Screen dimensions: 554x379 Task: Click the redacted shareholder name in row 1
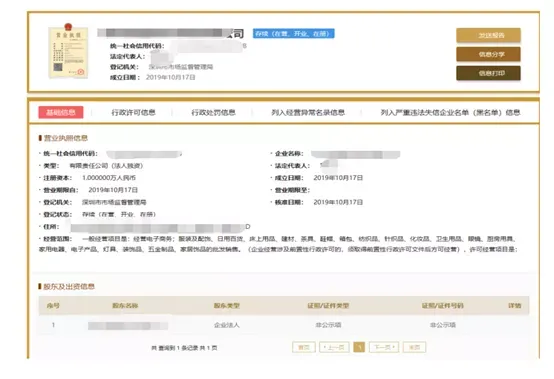pyautogui.click(x=128, y=326)
